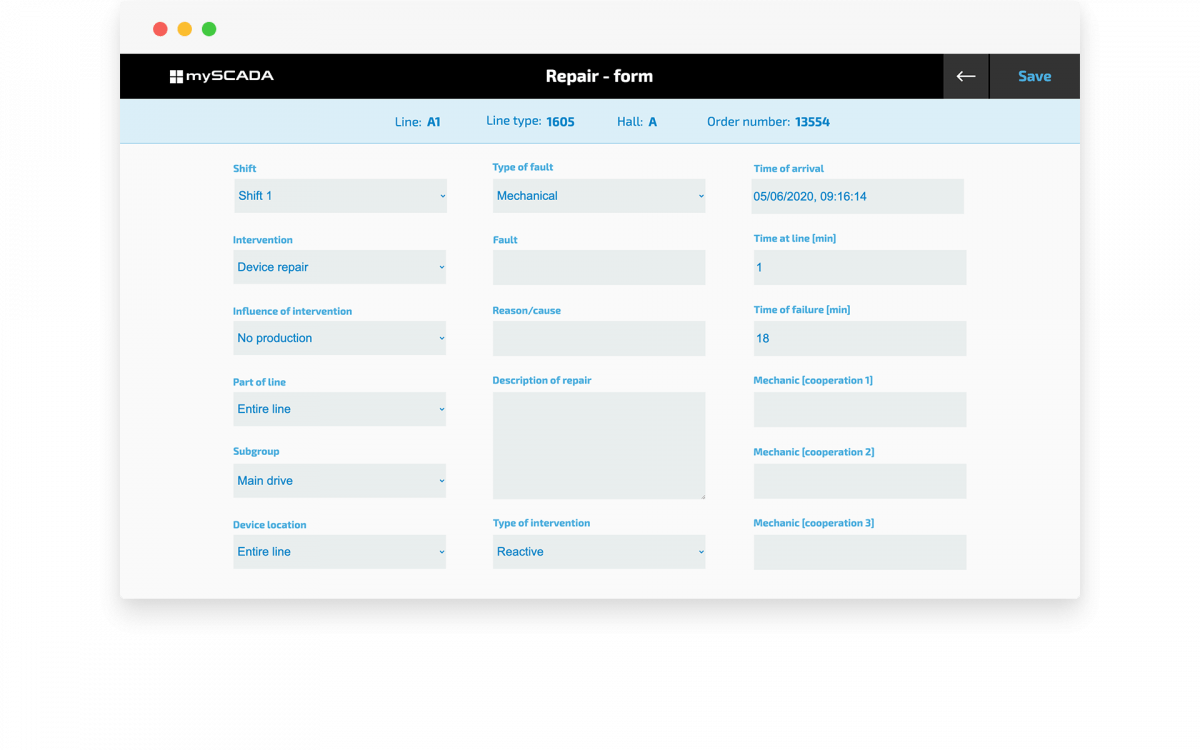1200x750 pixels.
Task: Click the order number value 13554
Action: [812, 122]
